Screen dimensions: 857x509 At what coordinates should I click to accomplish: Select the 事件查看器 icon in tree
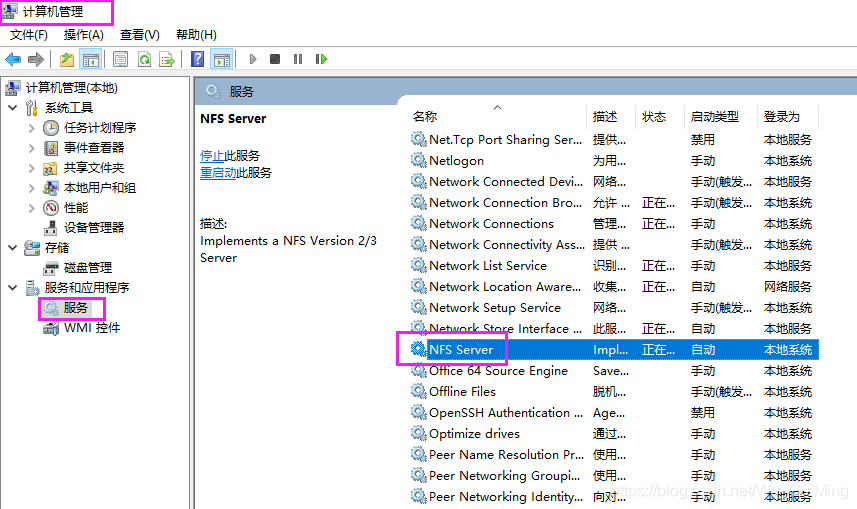click(x=51, y=148)
